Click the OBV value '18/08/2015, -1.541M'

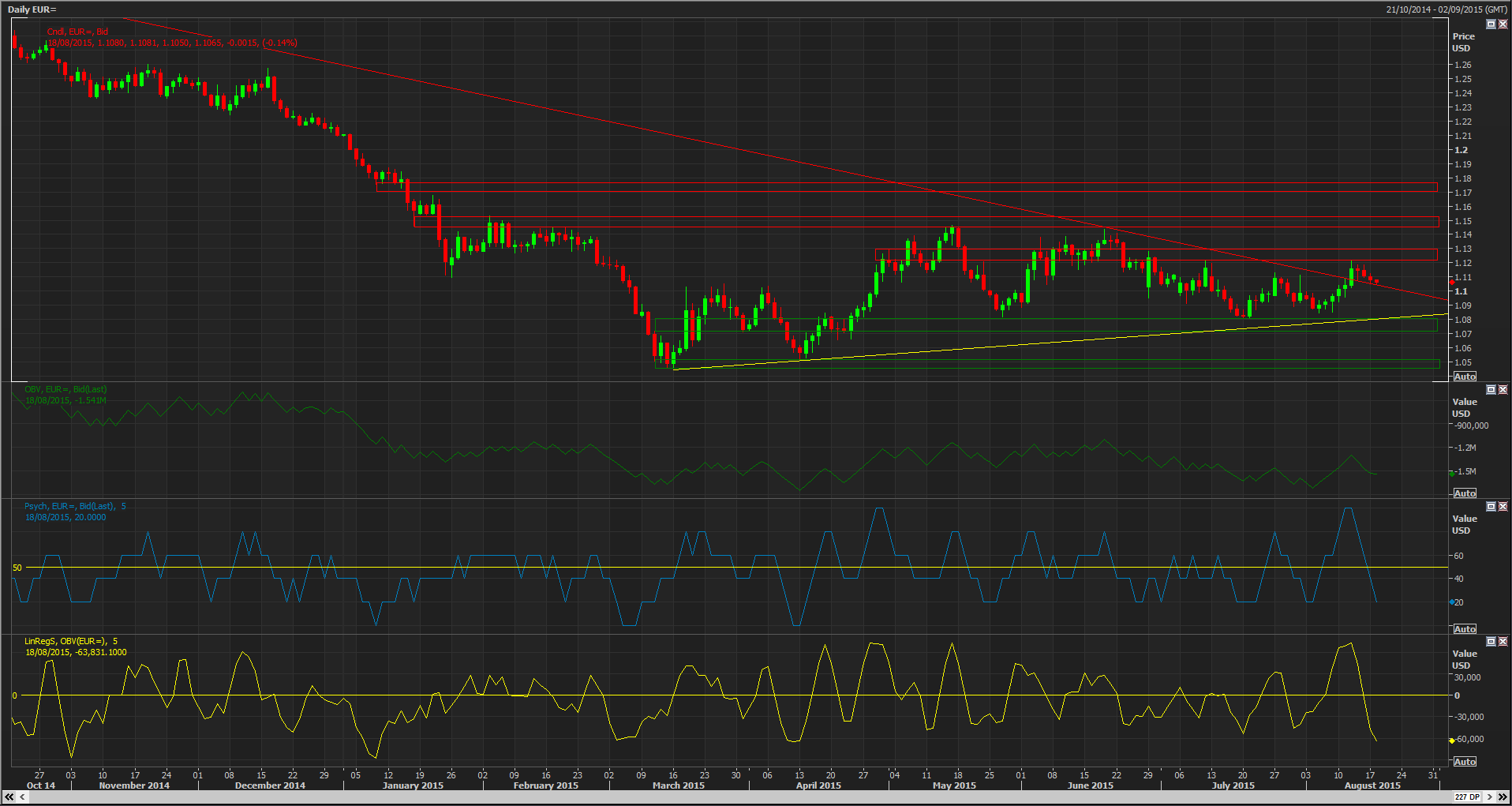pos(65,400)
